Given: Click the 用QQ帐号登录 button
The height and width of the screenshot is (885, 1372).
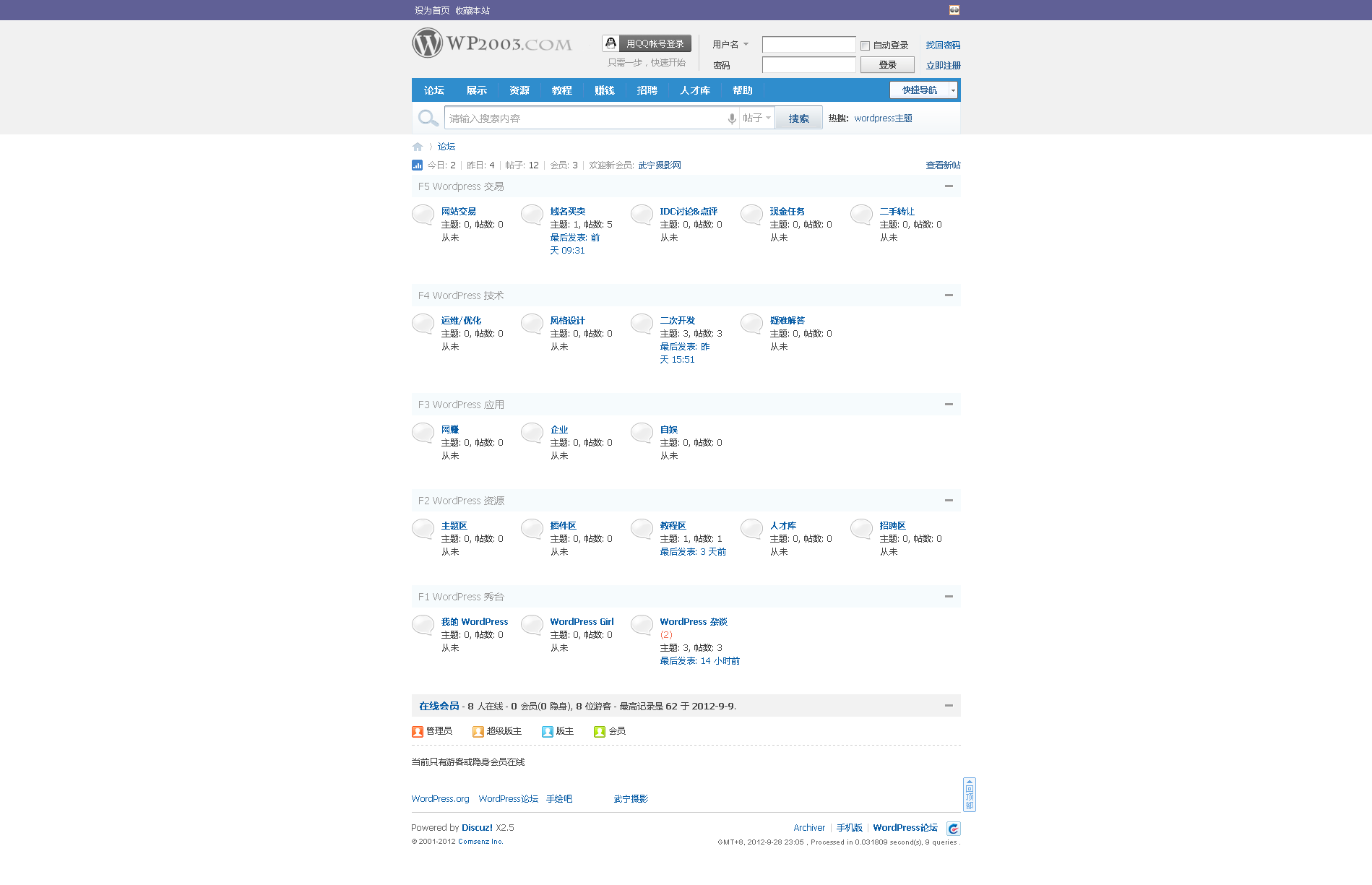Looking at the screenshot, I should point(647,43).
